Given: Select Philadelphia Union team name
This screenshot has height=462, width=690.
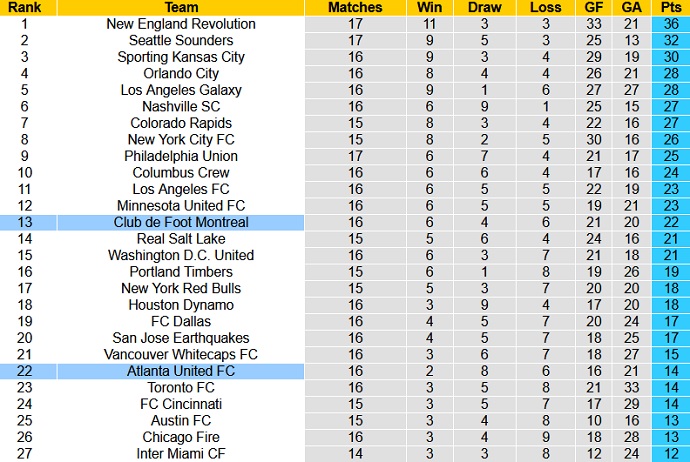Looking at the screenshot, I should point(181,156).
